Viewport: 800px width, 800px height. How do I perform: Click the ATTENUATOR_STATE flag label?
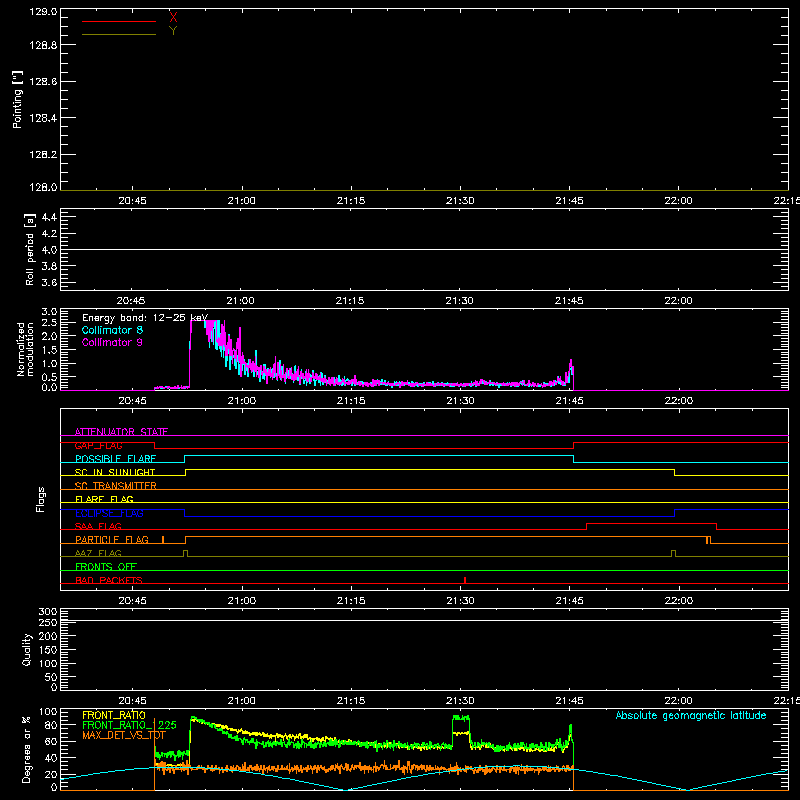click(121, 432)
